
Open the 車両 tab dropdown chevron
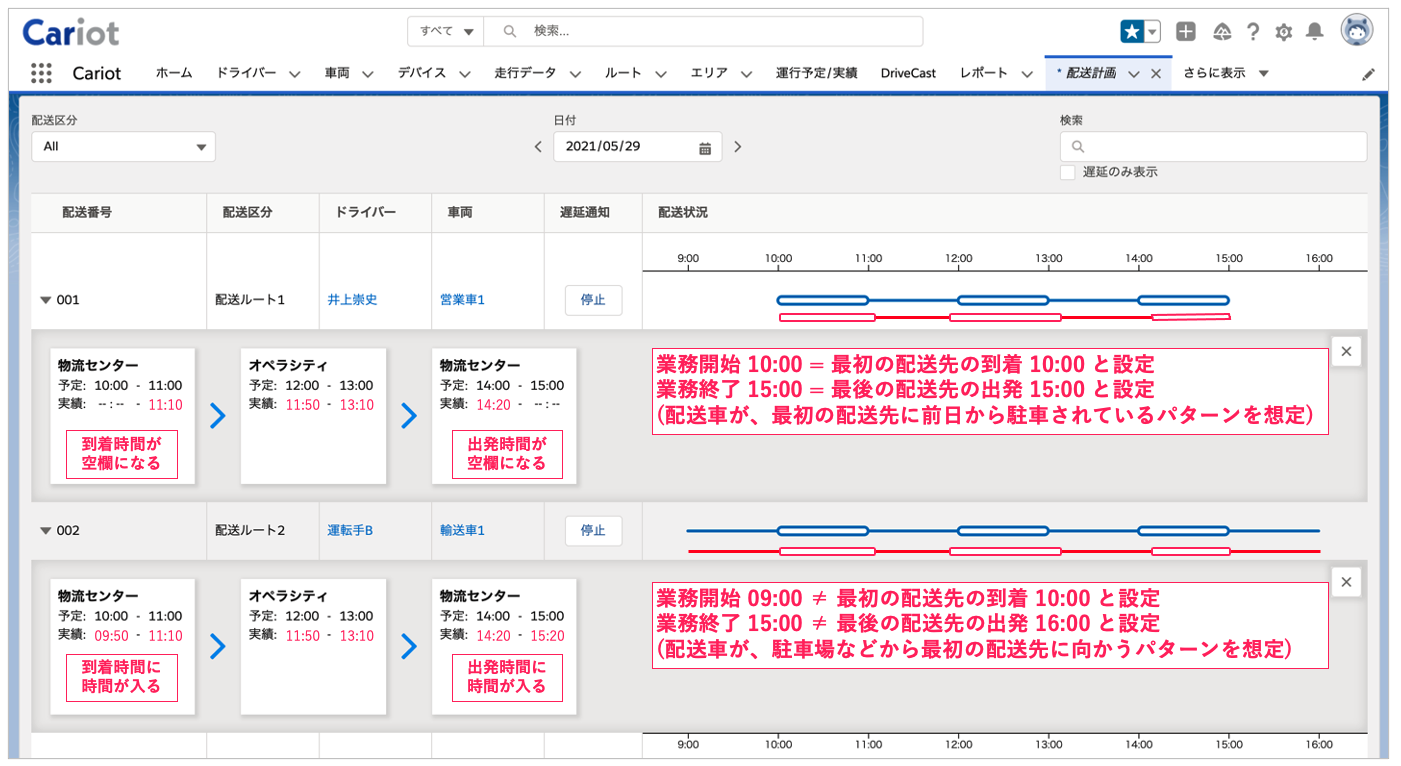click(x=367, y=74)
